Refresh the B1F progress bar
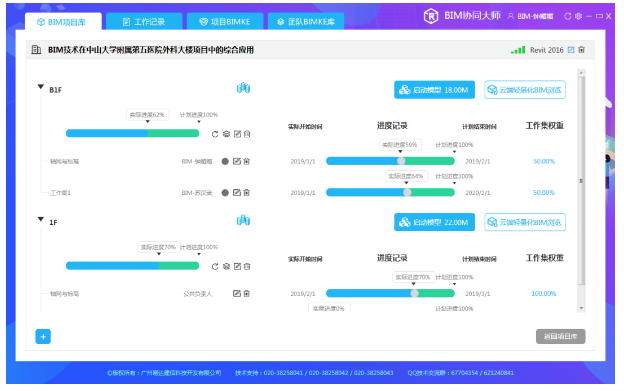624x391 pixels. tap(215, 134)
